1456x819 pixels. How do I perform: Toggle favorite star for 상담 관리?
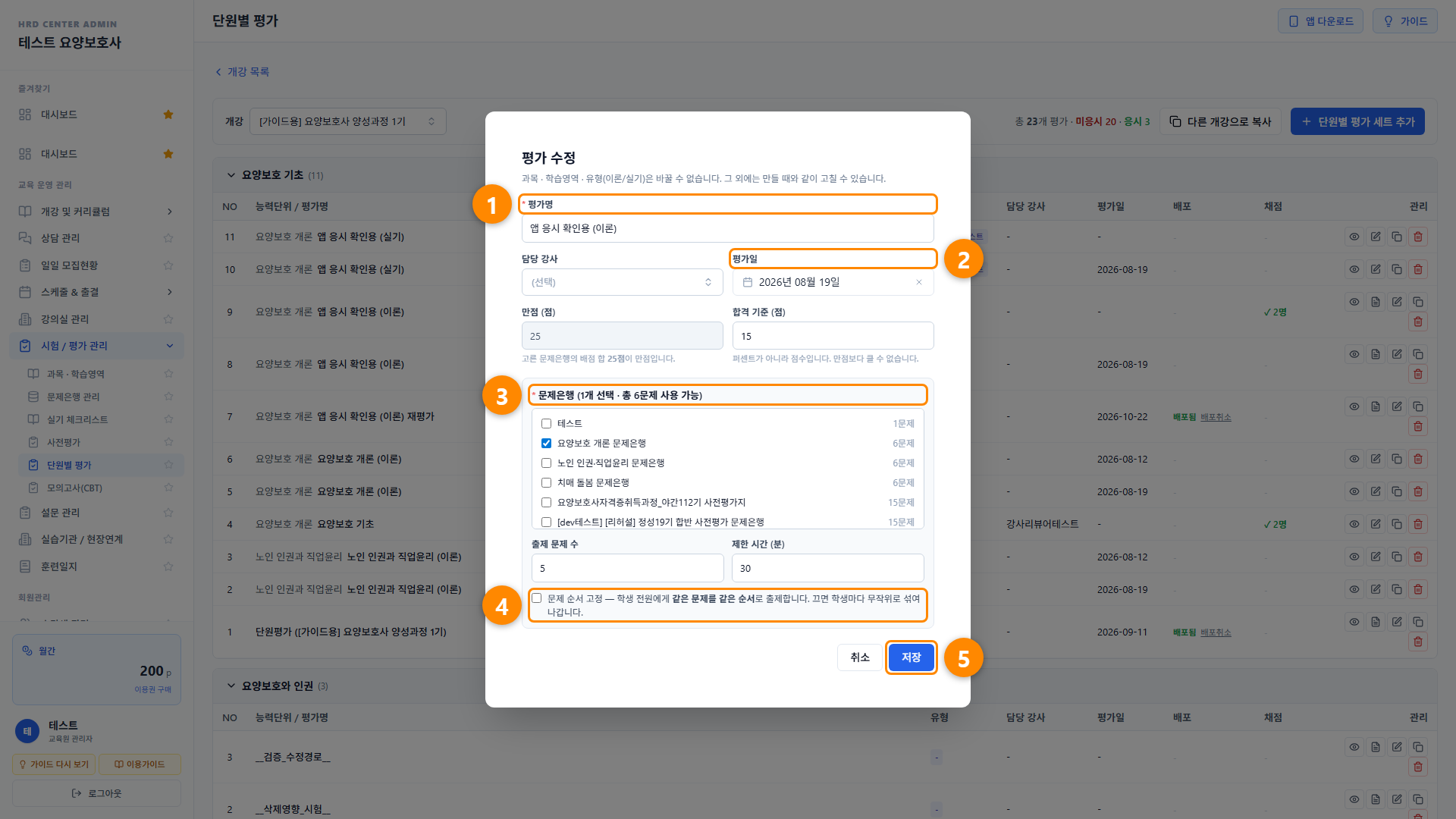tap(168, 238)
